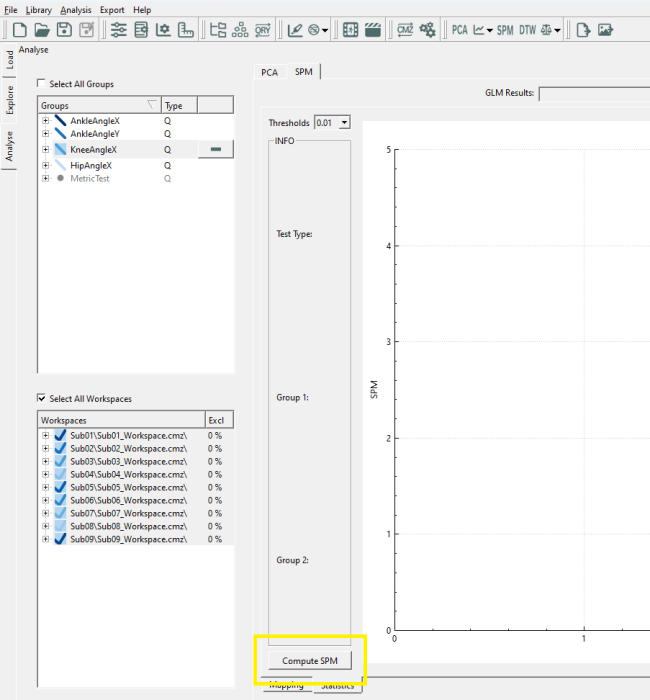
Task: Open the Analysis menu
Action: pyautogui.click(x=76, y=10)
